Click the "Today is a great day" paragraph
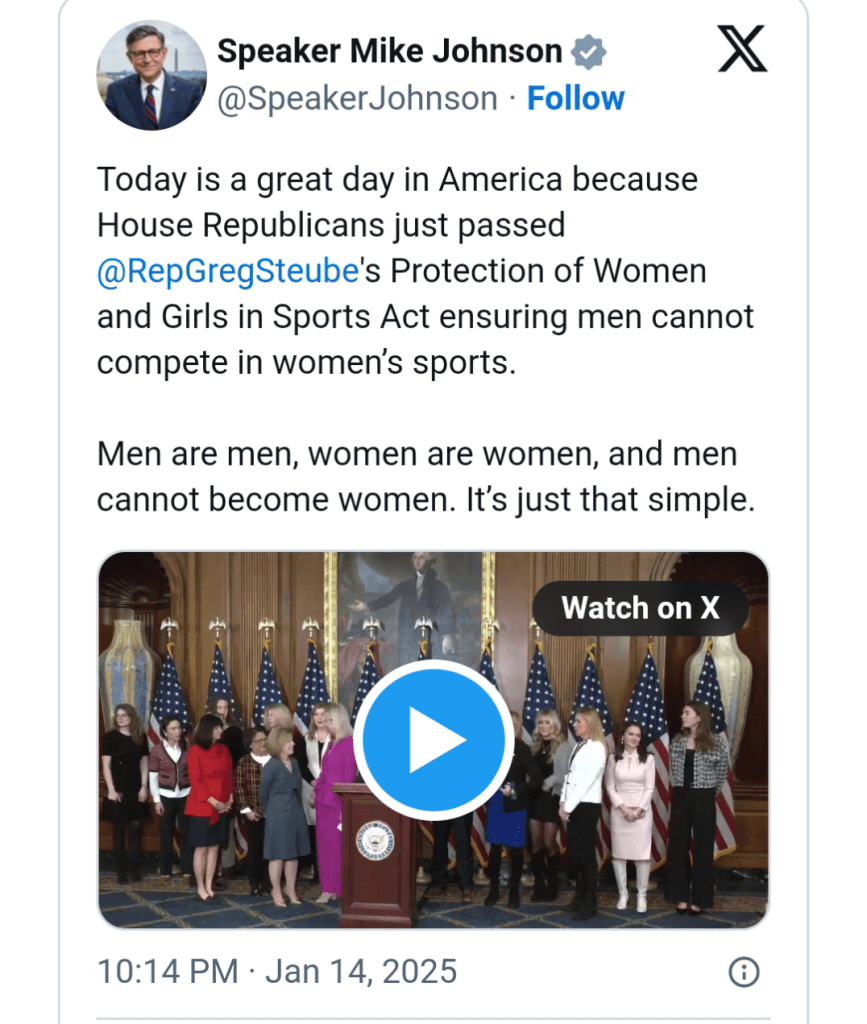The width and height of the screenshot is (867, 1024). pos(425,271)
